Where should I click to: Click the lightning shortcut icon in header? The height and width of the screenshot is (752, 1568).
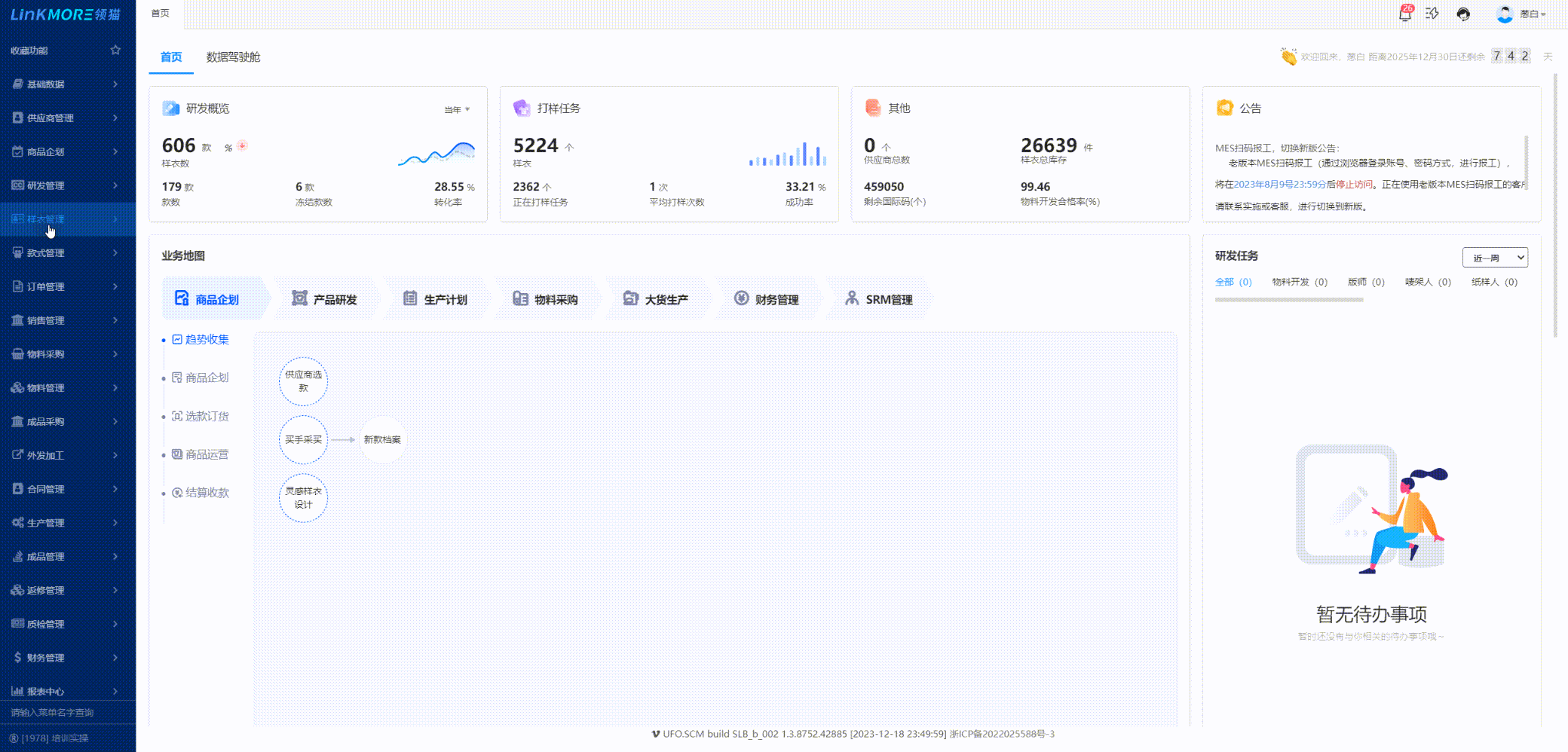coord(1432,14)
